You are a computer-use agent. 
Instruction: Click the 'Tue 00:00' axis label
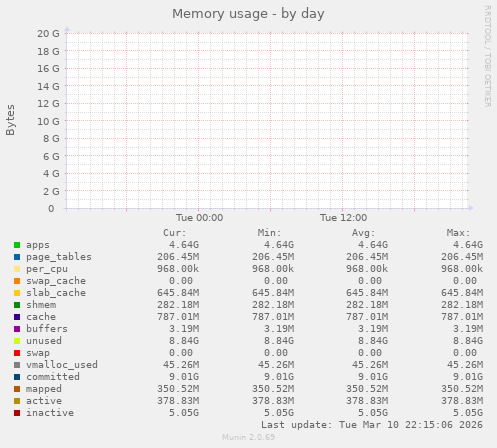click(x=199, y=218)
